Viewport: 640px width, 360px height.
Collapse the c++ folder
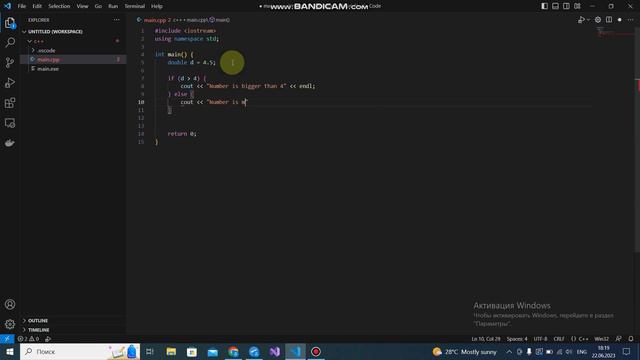(73, 41)
